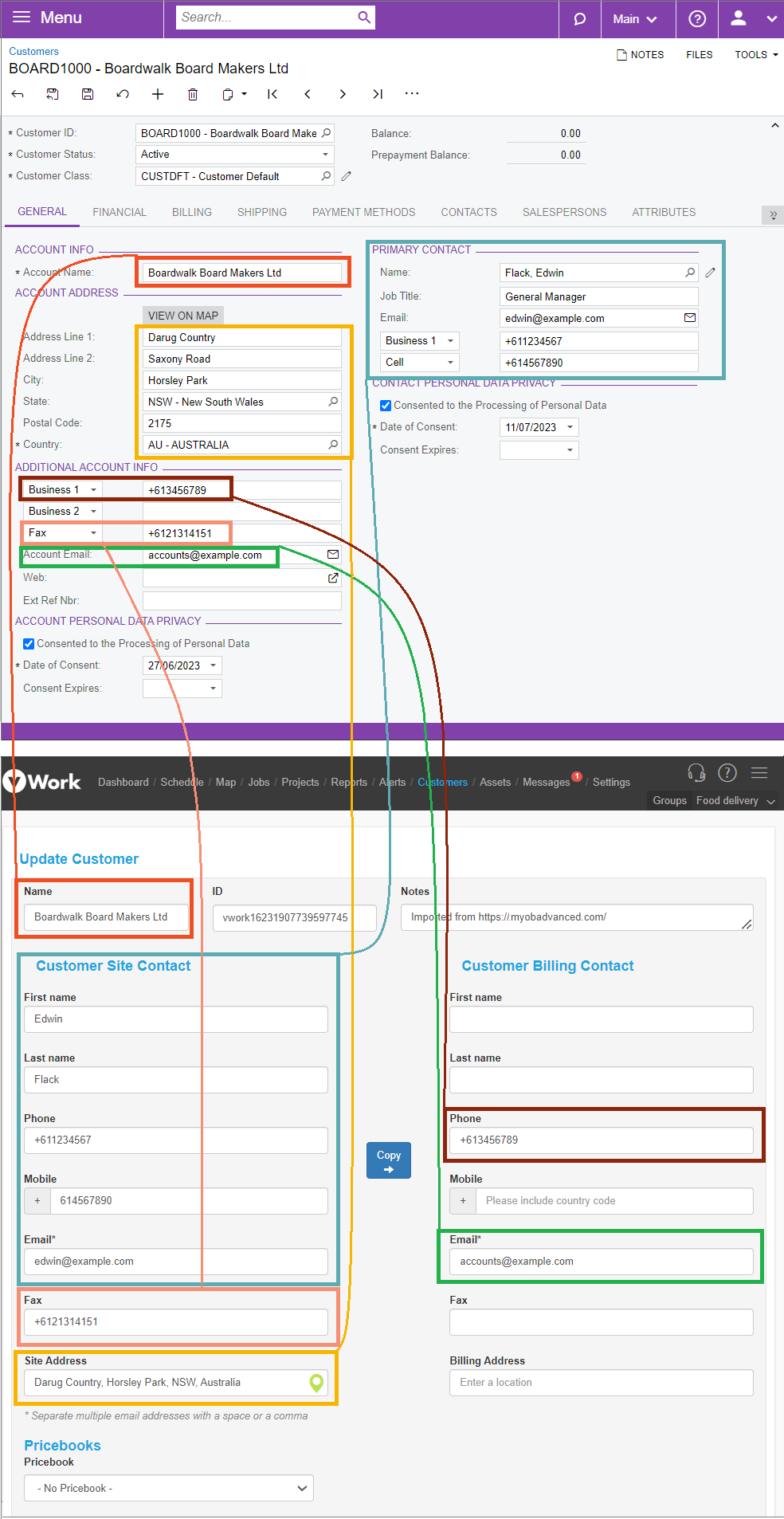Open Files for this customer

(x=700, y=55)
